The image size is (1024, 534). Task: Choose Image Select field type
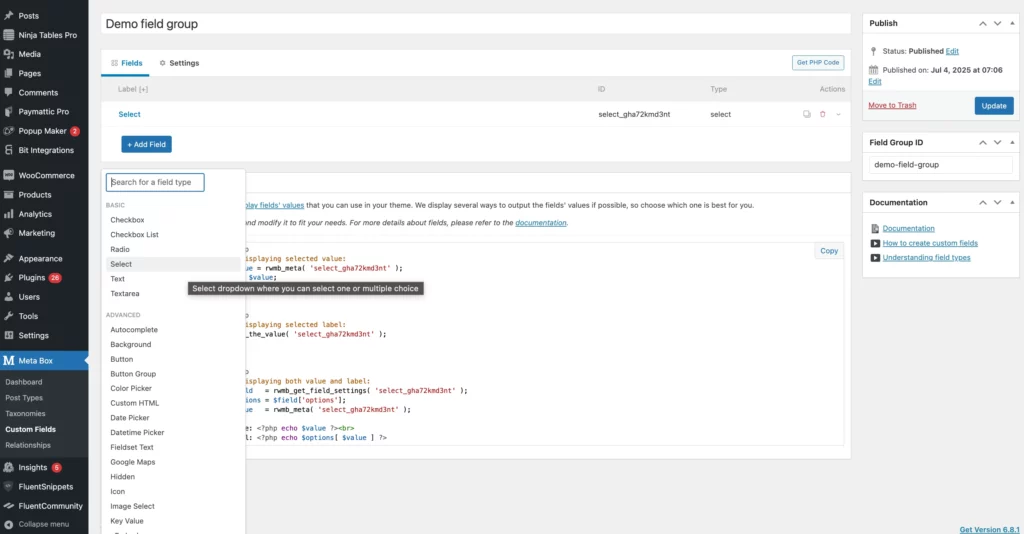tap(132, 507)
